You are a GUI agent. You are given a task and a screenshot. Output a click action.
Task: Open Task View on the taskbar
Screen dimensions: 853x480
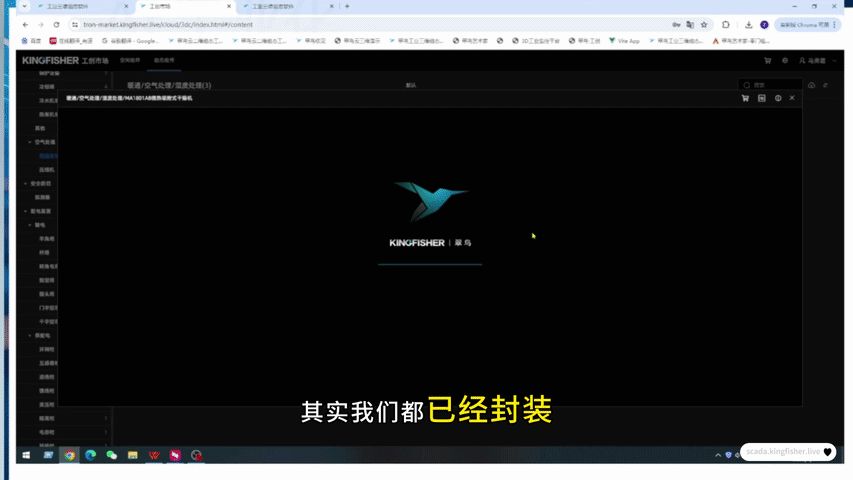point(48,455)
